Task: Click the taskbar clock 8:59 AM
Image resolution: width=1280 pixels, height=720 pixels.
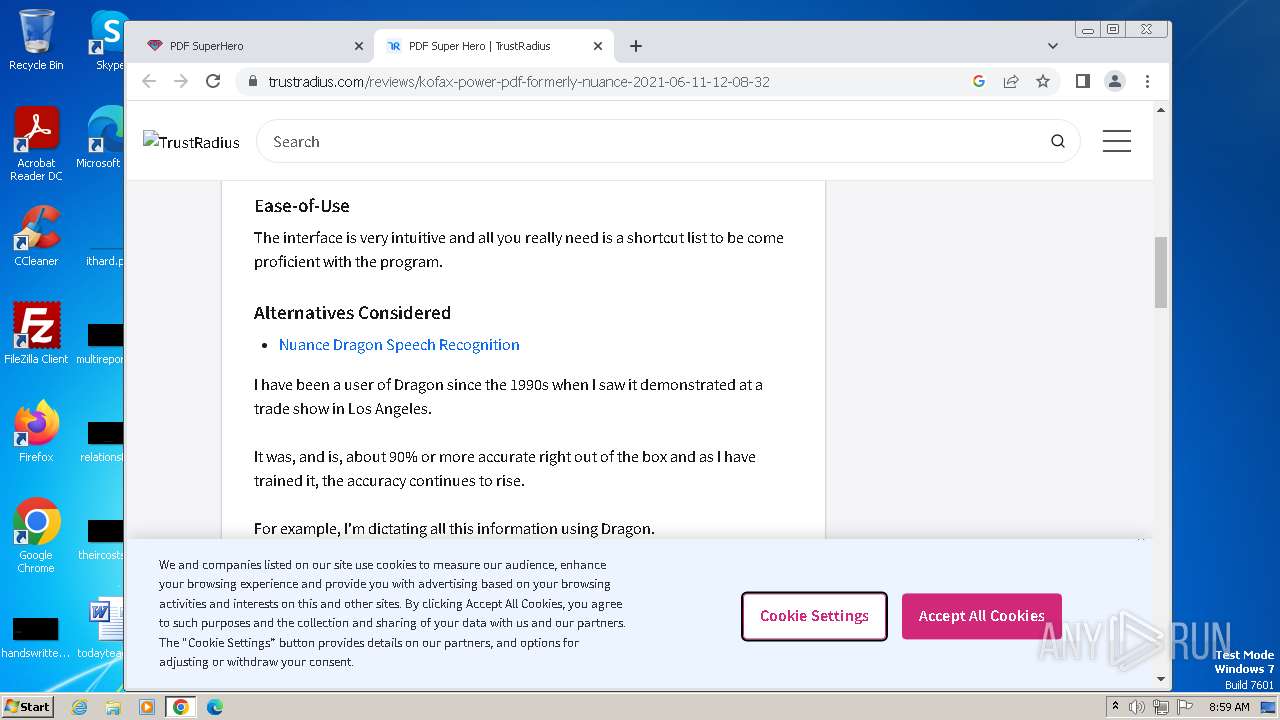Action: point(1229,707)
